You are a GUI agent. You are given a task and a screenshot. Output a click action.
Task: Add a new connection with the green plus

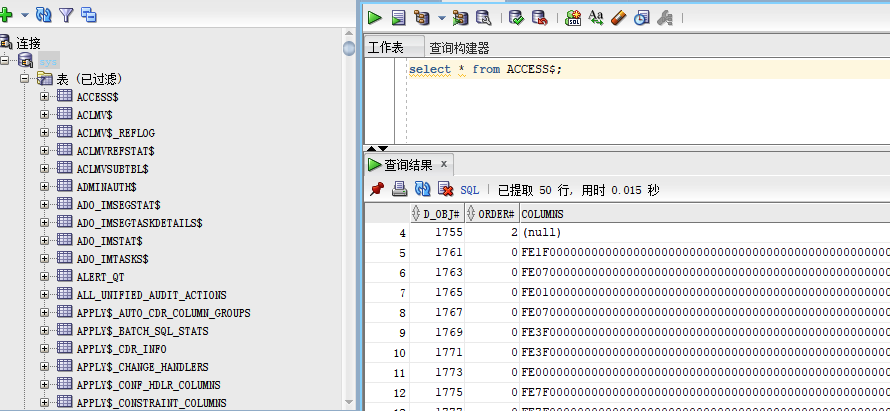[6, 15]
